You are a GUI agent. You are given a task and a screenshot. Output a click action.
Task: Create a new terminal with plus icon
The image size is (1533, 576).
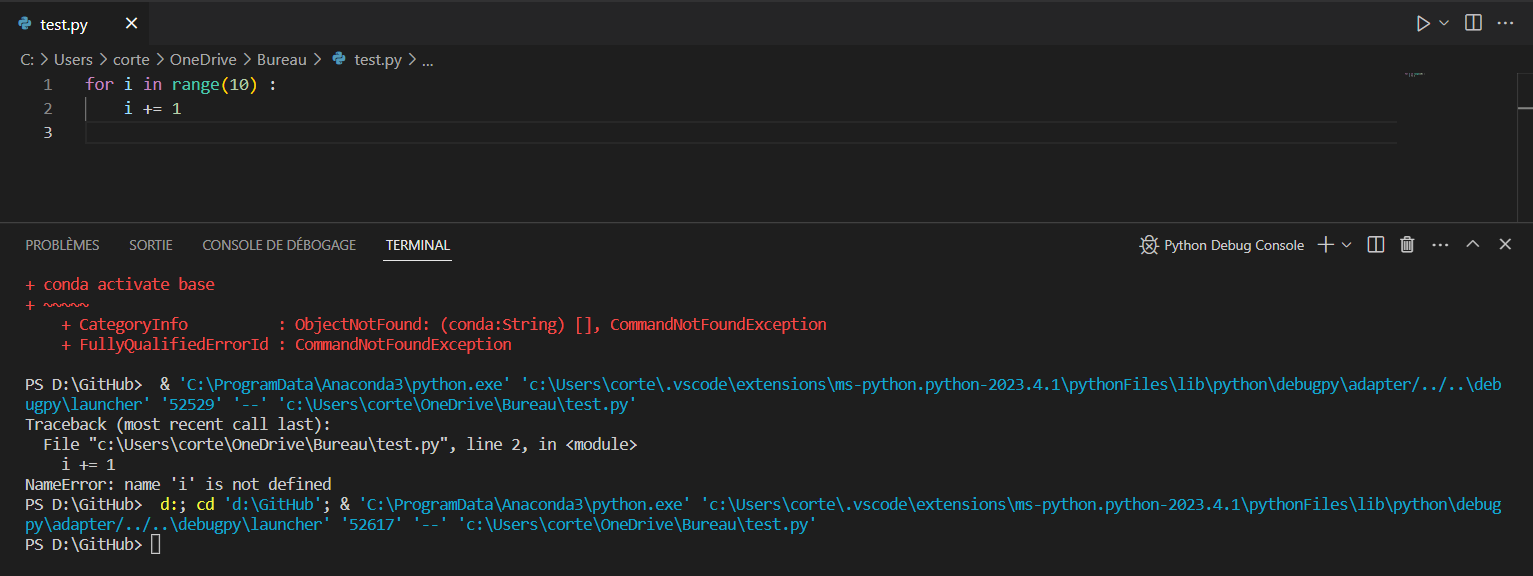[x=1326, y=245]
